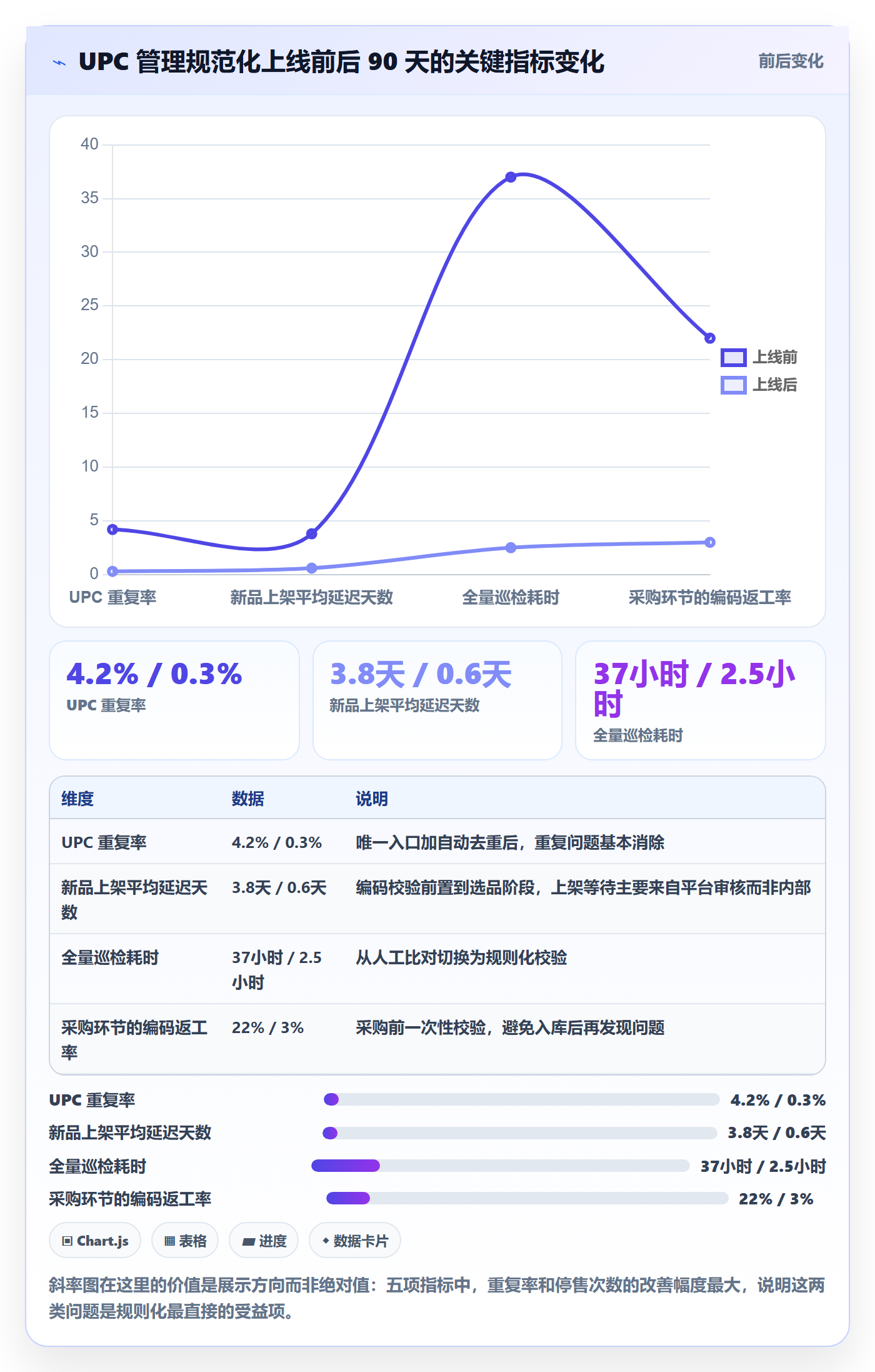Click the 数据 table column header
The width and height of the screenshot is (875, 1372).
(x=248, y=799)
